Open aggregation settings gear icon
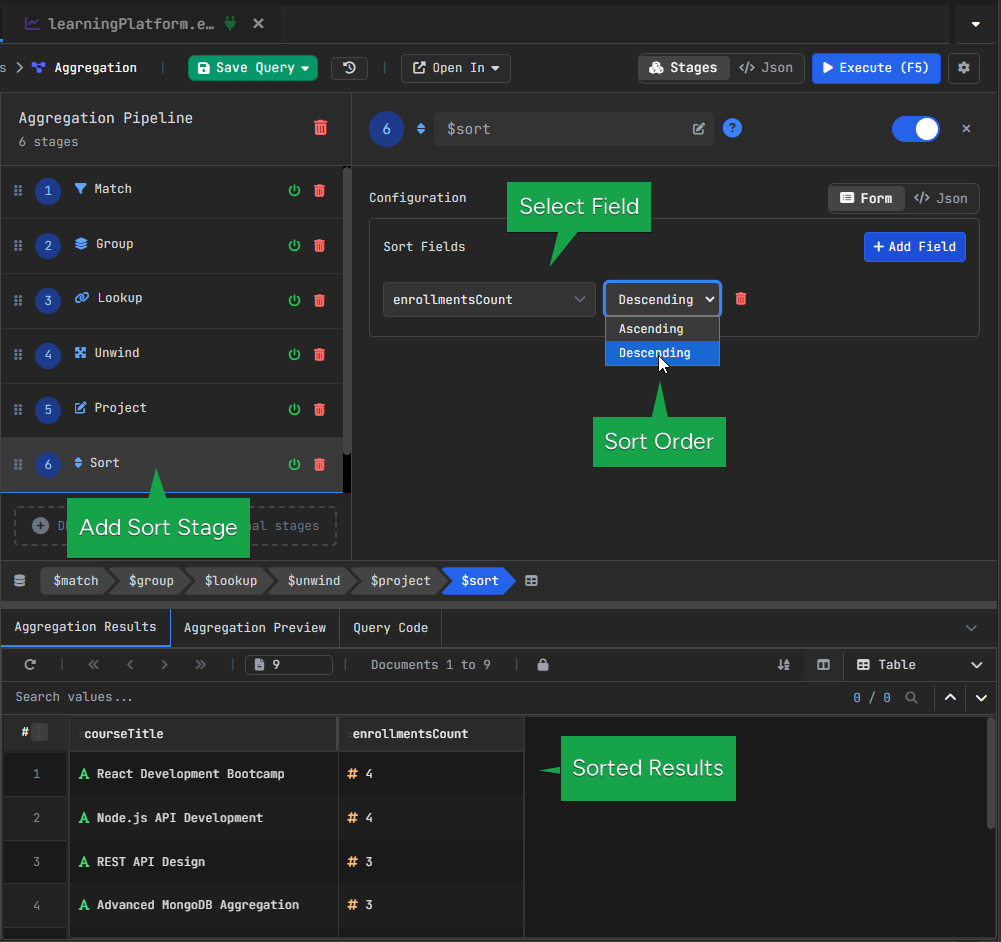This screenshot has height=942, width=1001. (964, 68)
